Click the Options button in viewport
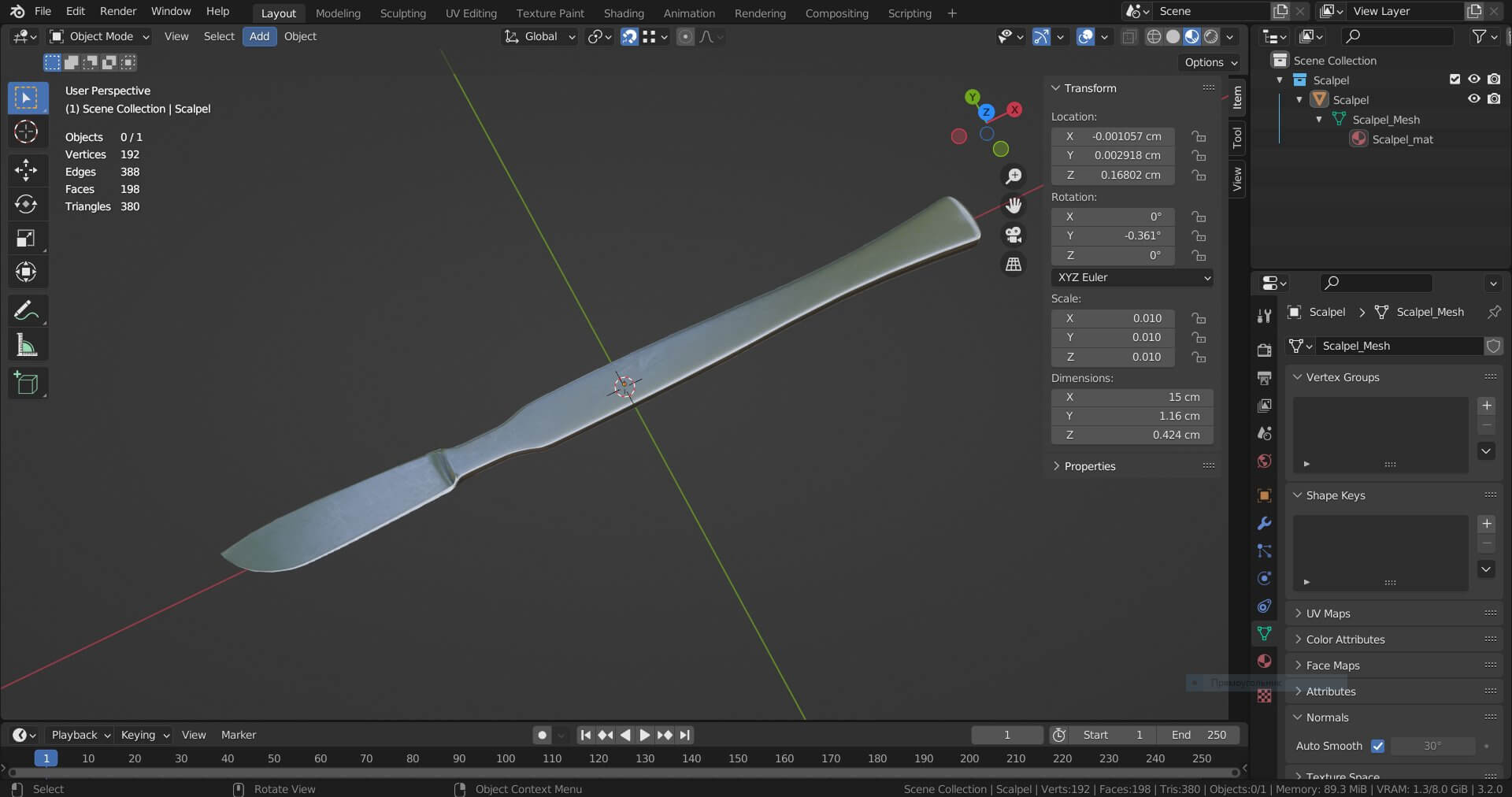The image size is (1512, 797). point(1211,62)
